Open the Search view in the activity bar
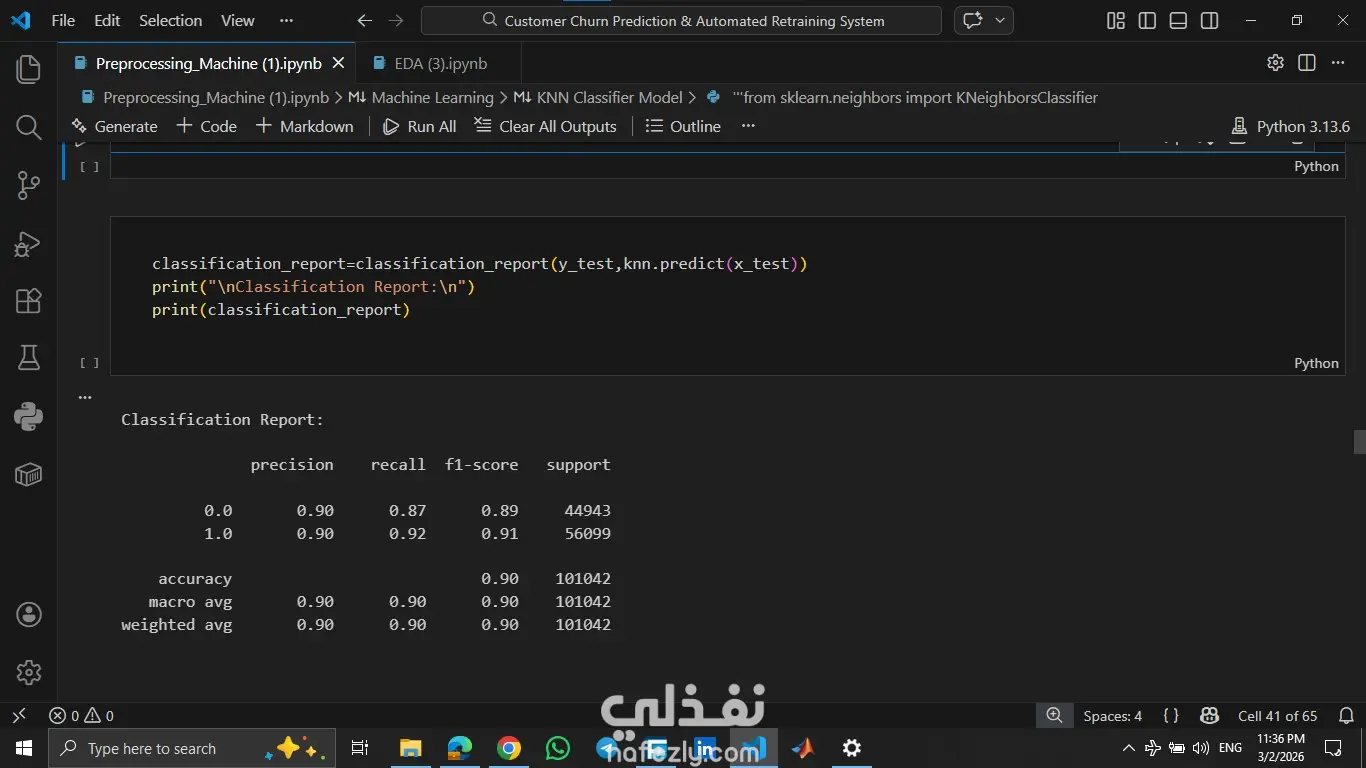Viewport: 1366px width, 768px height. pos(28,127)
